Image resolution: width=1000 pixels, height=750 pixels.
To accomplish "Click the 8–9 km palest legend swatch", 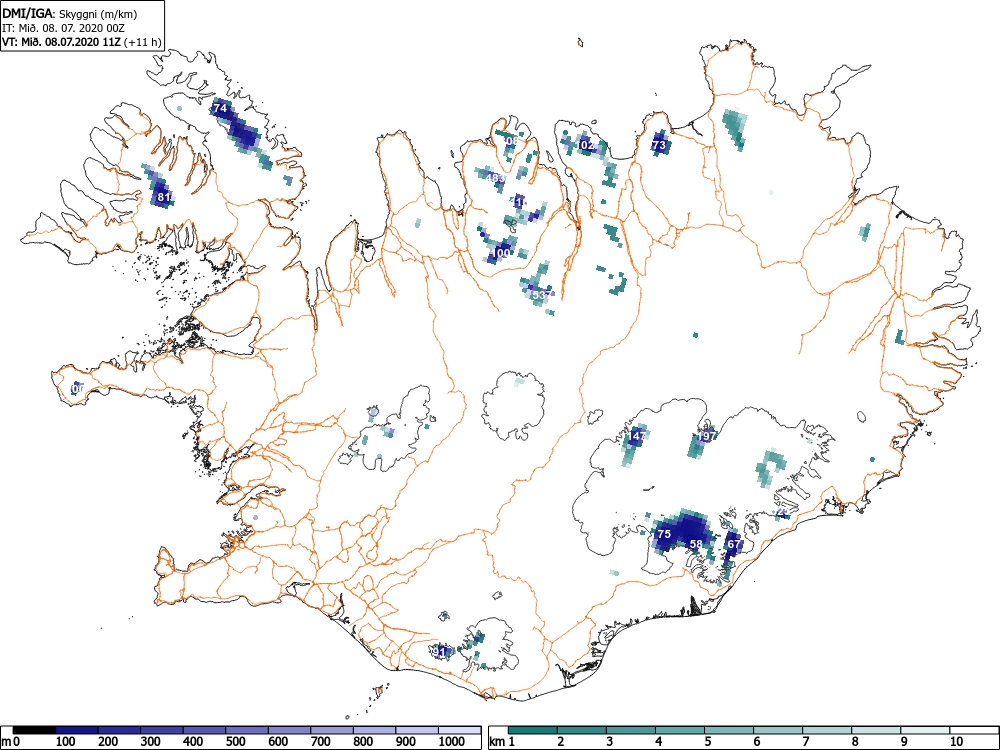I will 876,730.
